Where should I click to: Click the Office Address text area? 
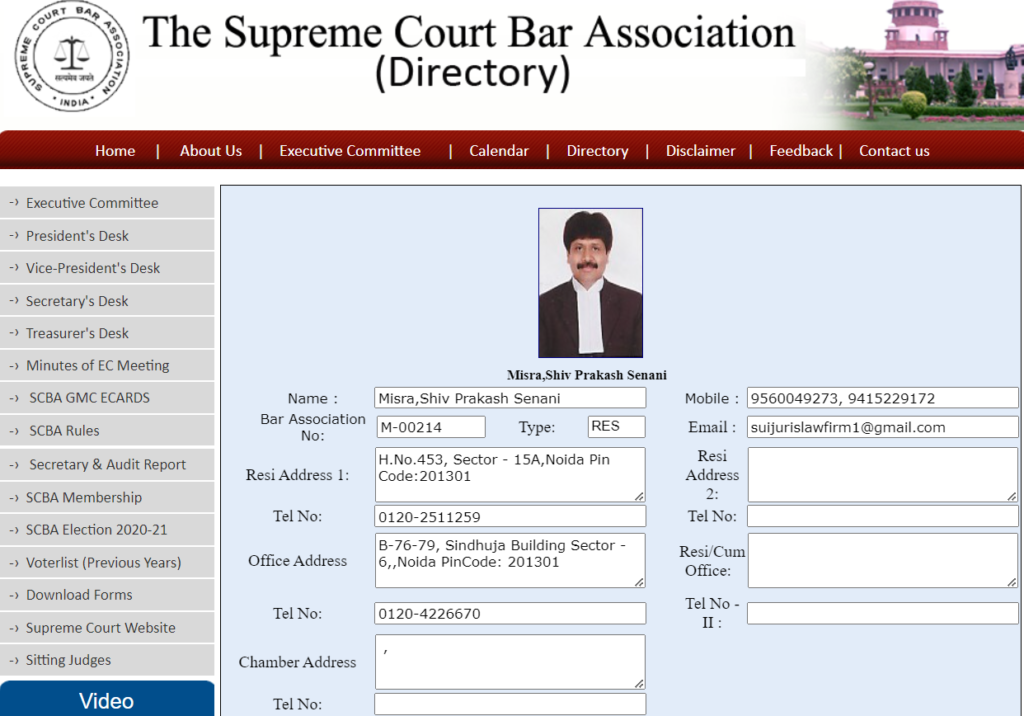pos(510,561)
